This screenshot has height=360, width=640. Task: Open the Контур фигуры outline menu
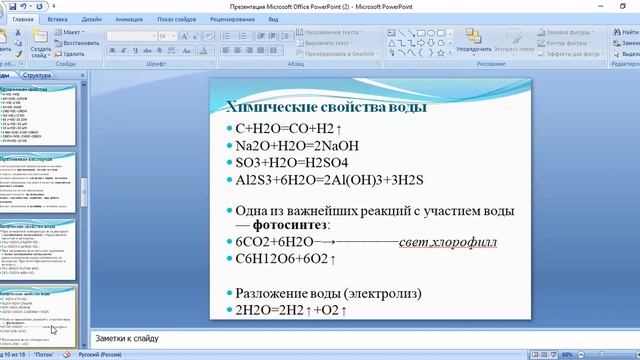coord(564,43)
